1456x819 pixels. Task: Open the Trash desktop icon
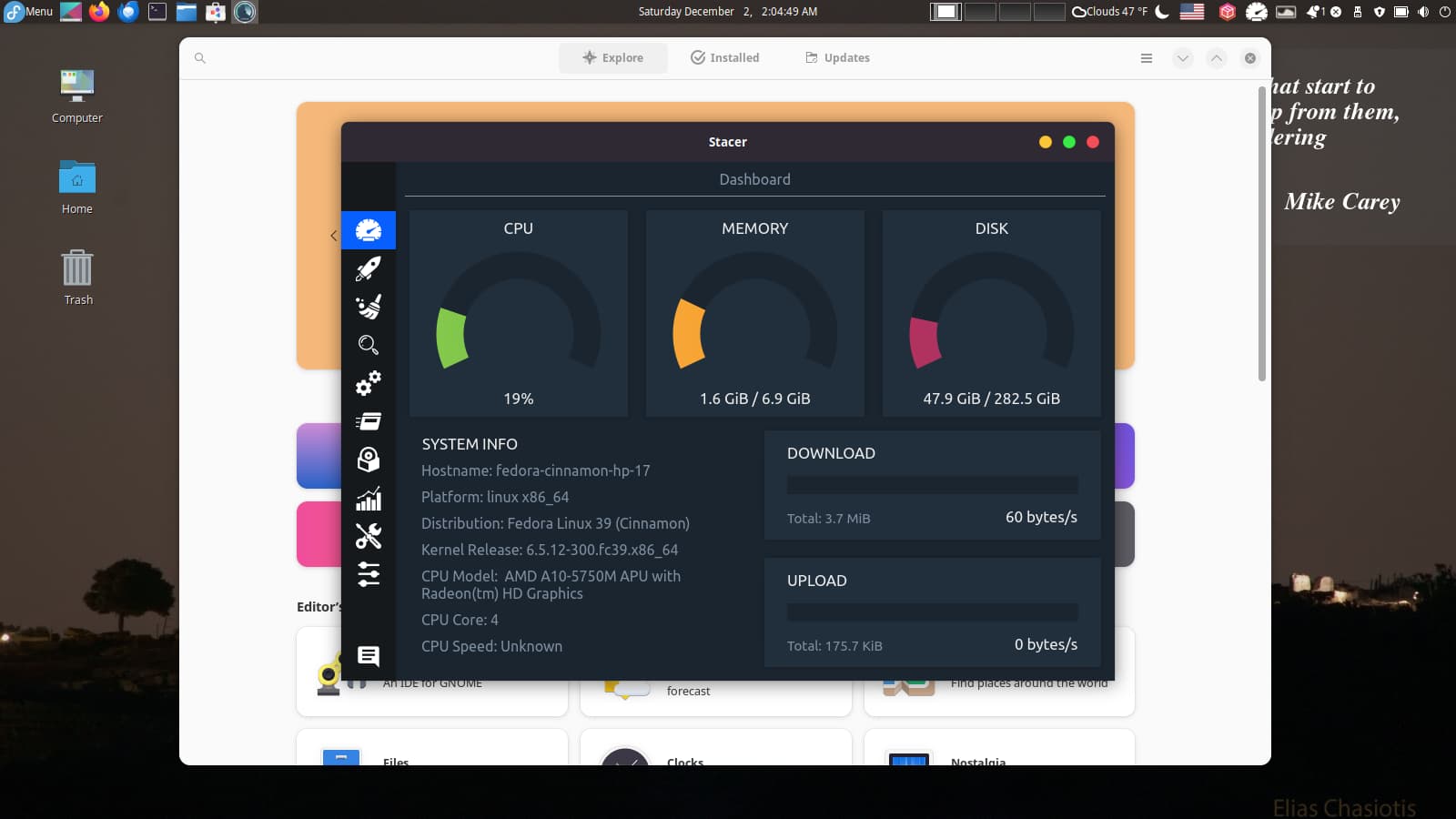77,278
